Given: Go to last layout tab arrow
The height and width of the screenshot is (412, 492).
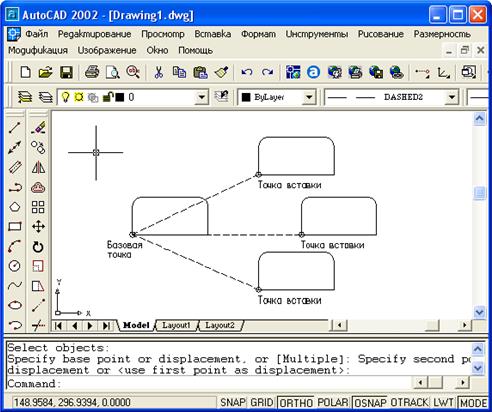Looking at the screenshot, I should 106,326.
